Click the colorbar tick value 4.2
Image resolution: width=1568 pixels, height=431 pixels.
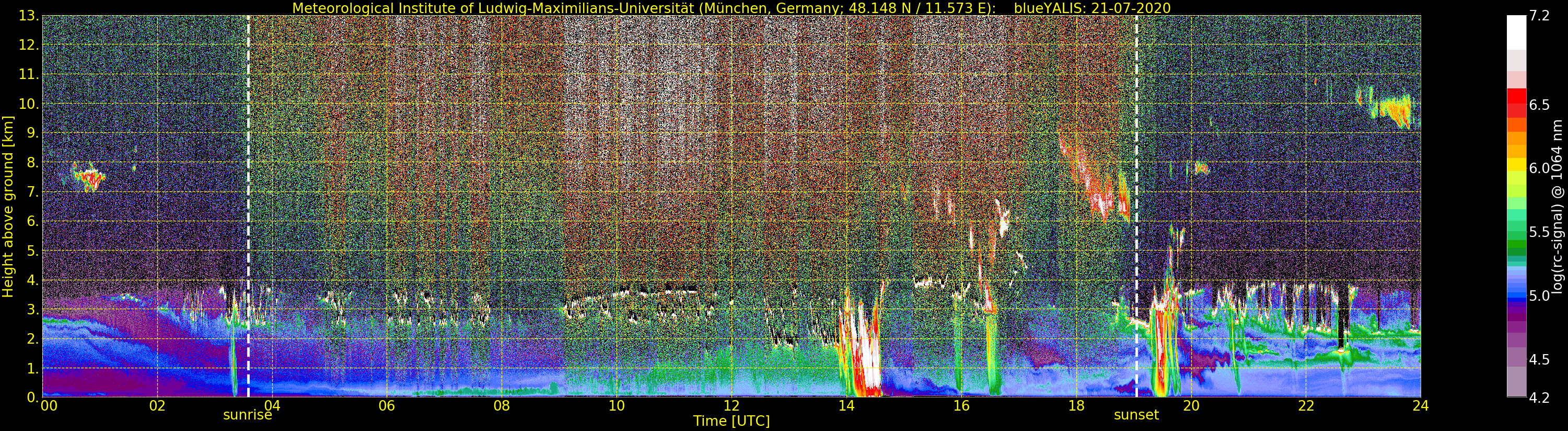(1539, 398)
